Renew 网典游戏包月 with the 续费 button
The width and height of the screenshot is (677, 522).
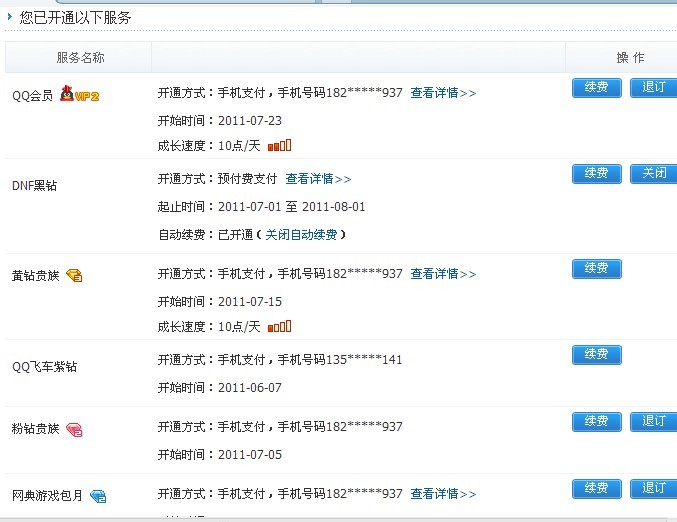pos(597,488)
